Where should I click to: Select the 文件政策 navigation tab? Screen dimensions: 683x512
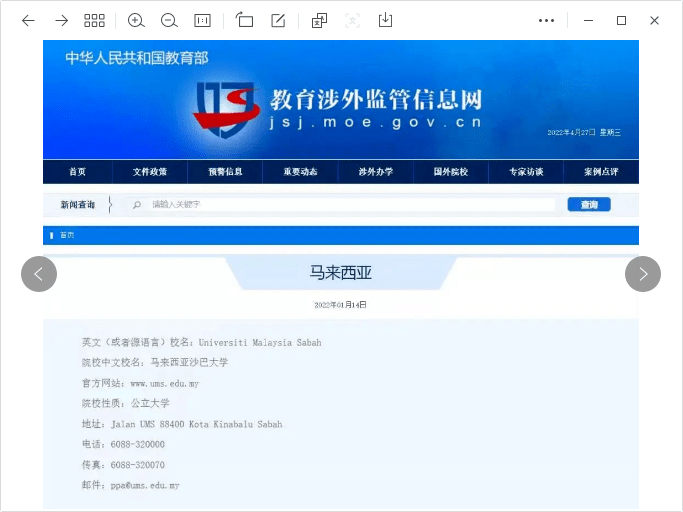[x=150, y=172]
